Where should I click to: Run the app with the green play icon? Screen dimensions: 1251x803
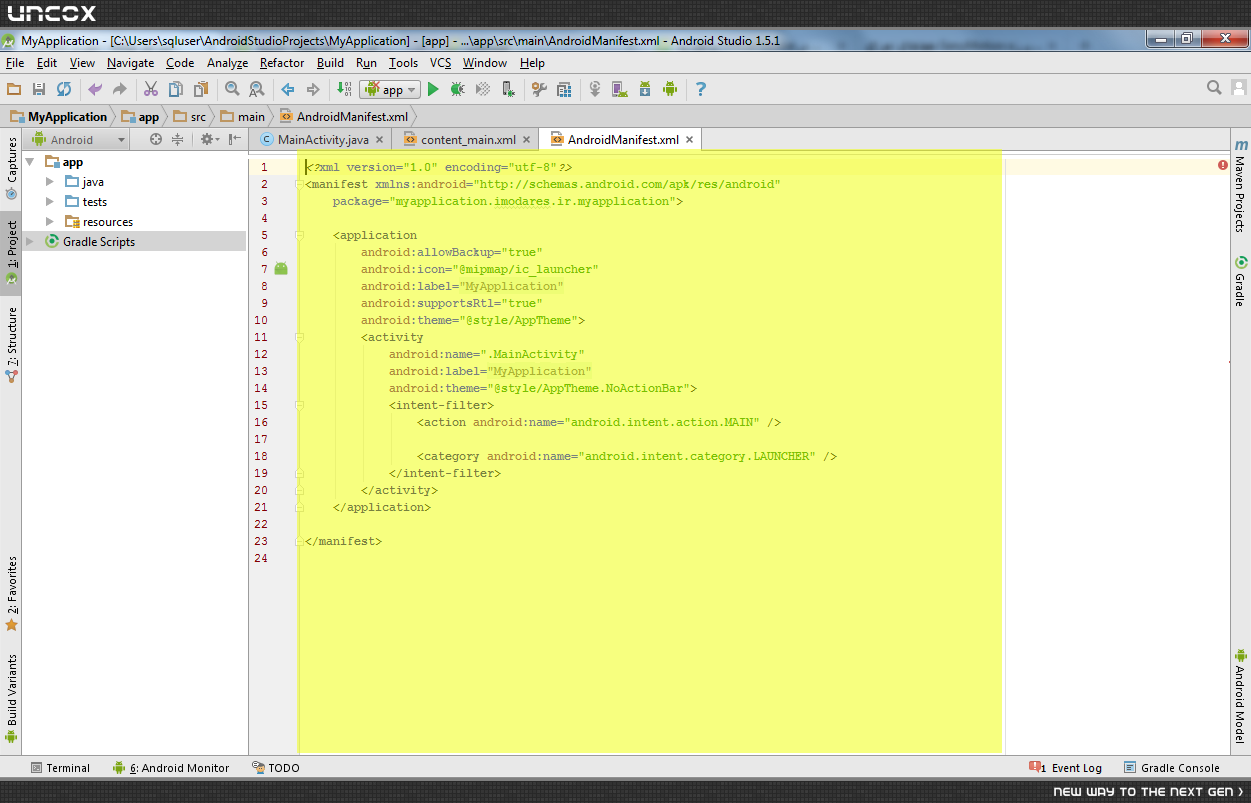[433, 89]
